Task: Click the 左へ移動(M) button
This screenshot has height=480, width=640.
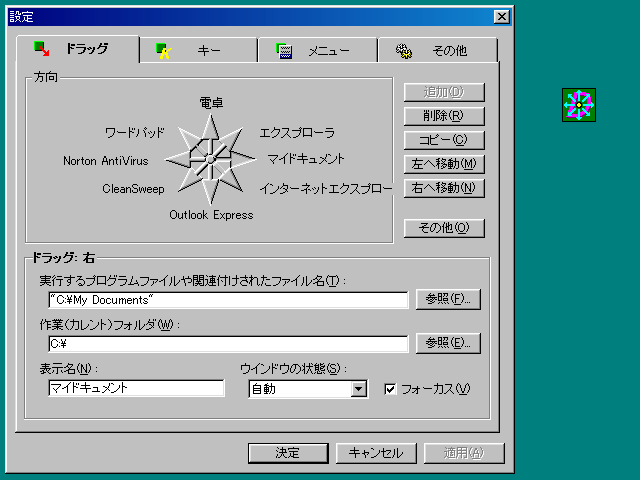Action: click(444, 164)
